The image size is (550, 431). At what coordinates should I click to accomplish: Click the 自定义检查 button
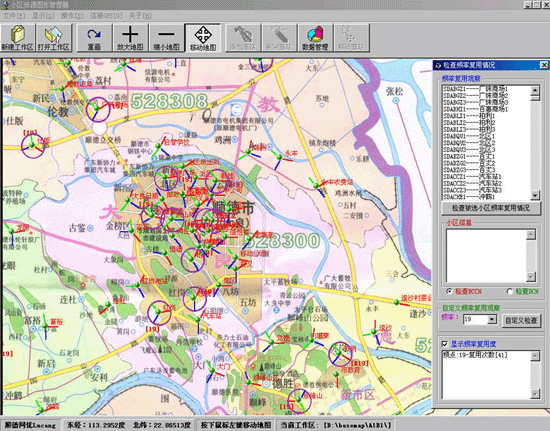click(x=521, y=321)
